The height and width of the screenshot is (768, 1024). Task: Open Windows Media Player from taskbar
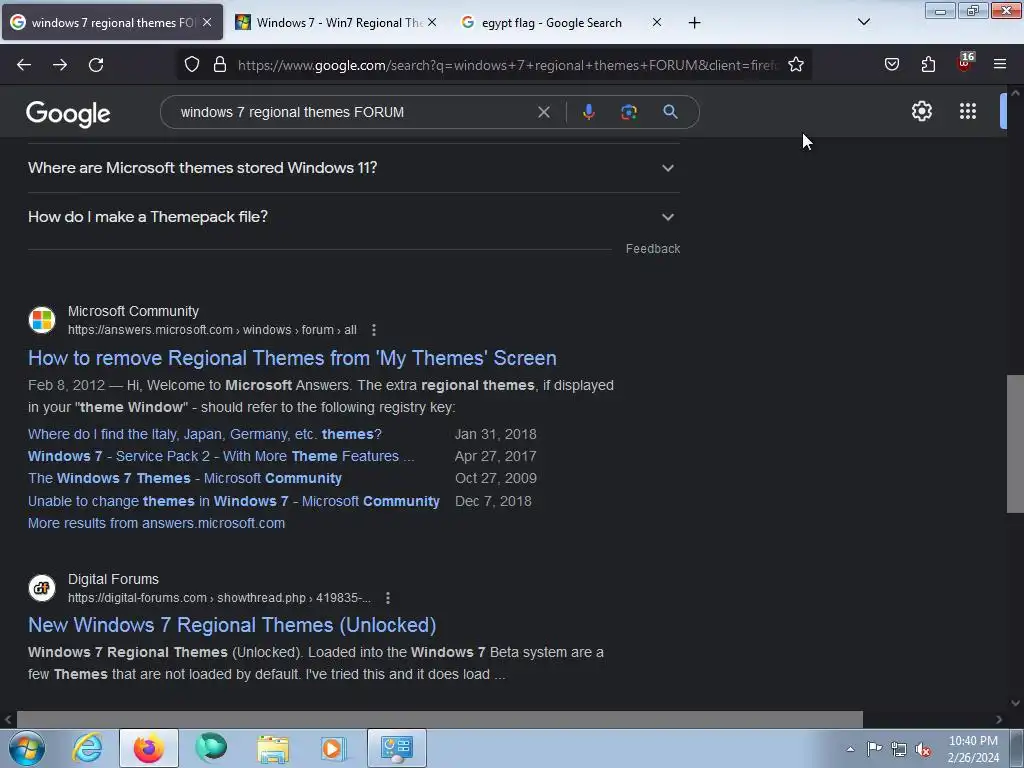pyautogui.click(x=333, y=748)
